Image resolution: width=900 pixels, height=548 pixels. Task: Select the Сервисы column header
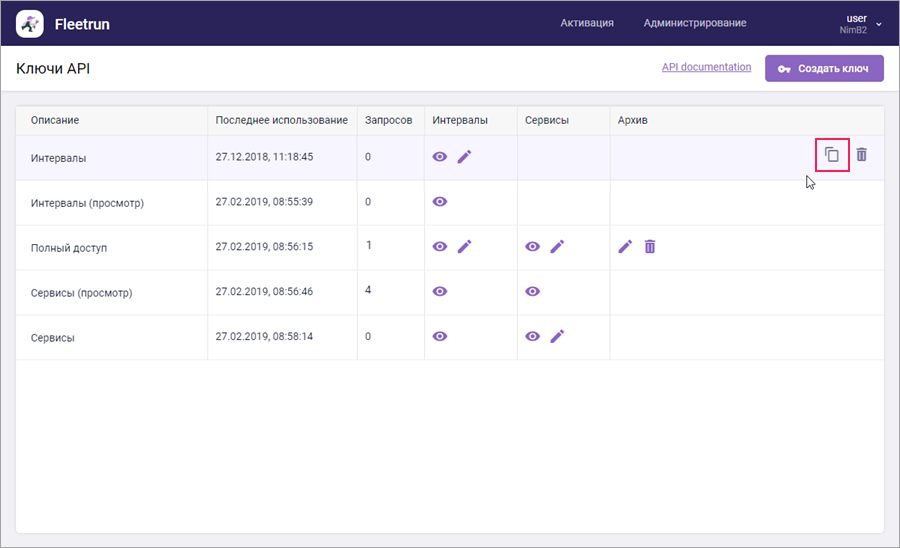click(546, 120)
